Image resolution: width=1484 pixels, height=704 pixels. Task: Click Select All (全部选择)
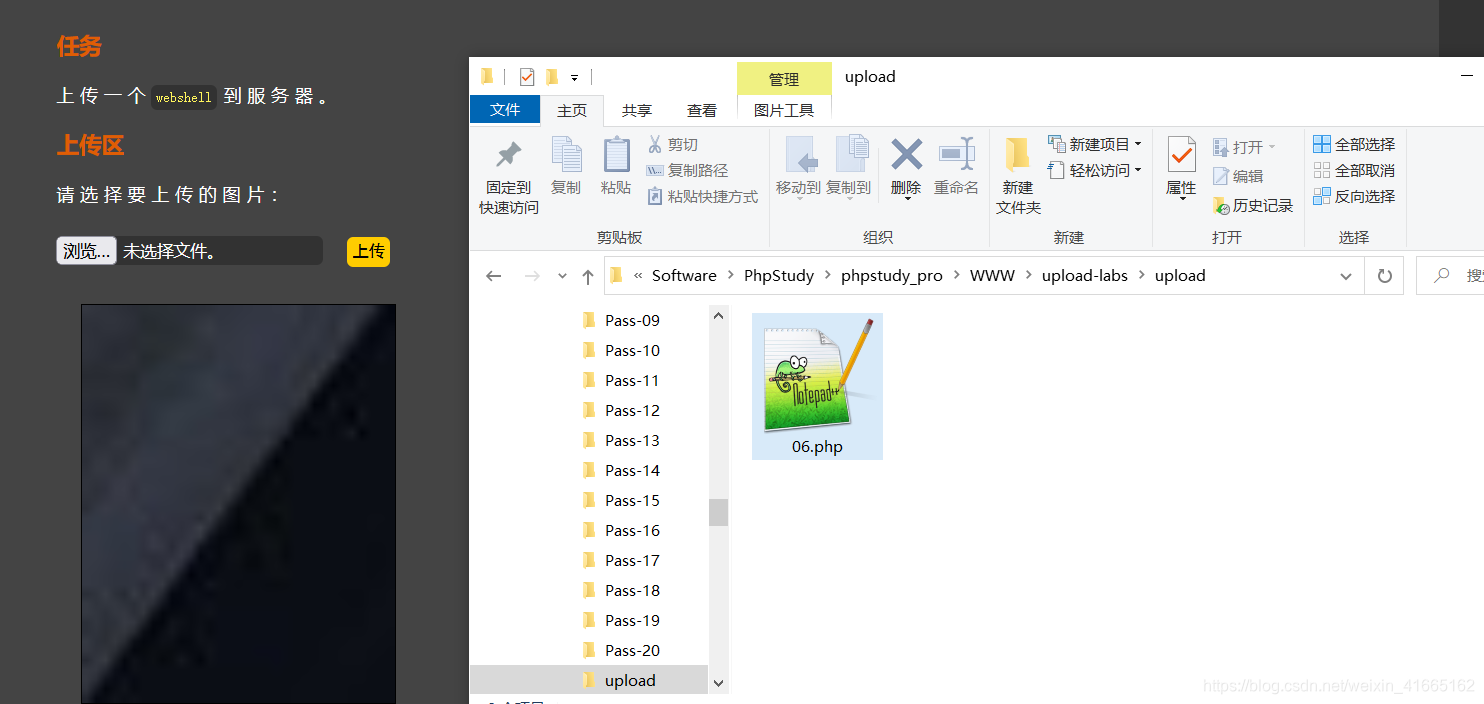click(x=1354, y=144)
